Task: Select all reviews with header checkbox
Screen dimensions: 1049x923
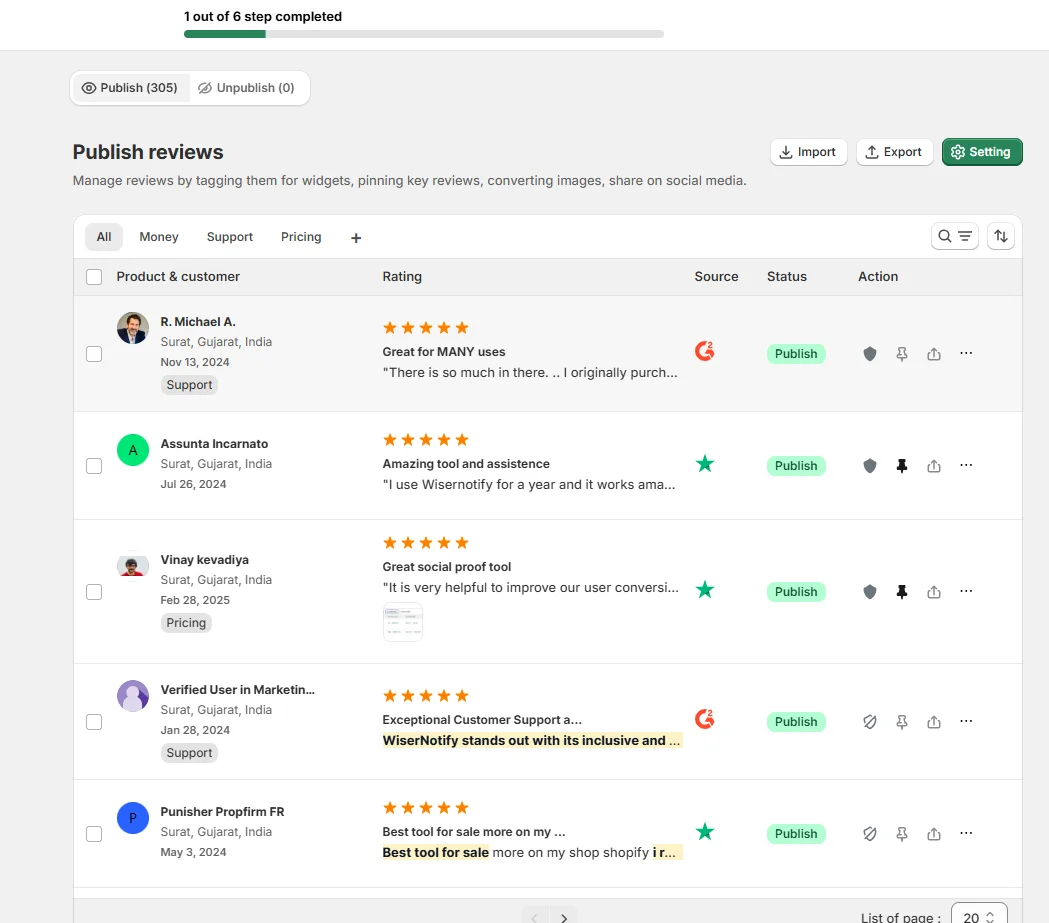Action: point(94,277)
